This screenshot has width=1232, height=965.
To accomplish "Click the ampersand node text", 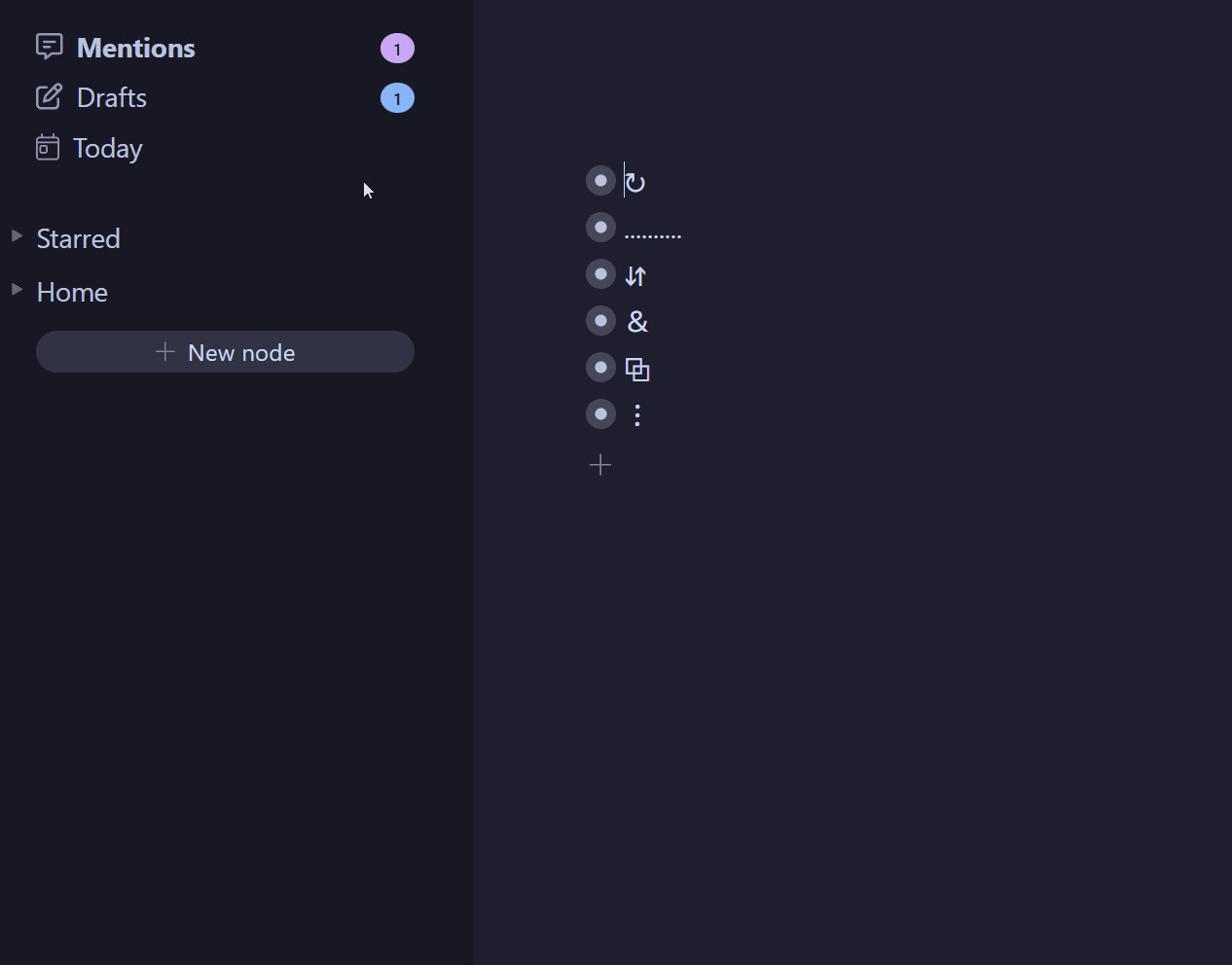I will point(638,322).
